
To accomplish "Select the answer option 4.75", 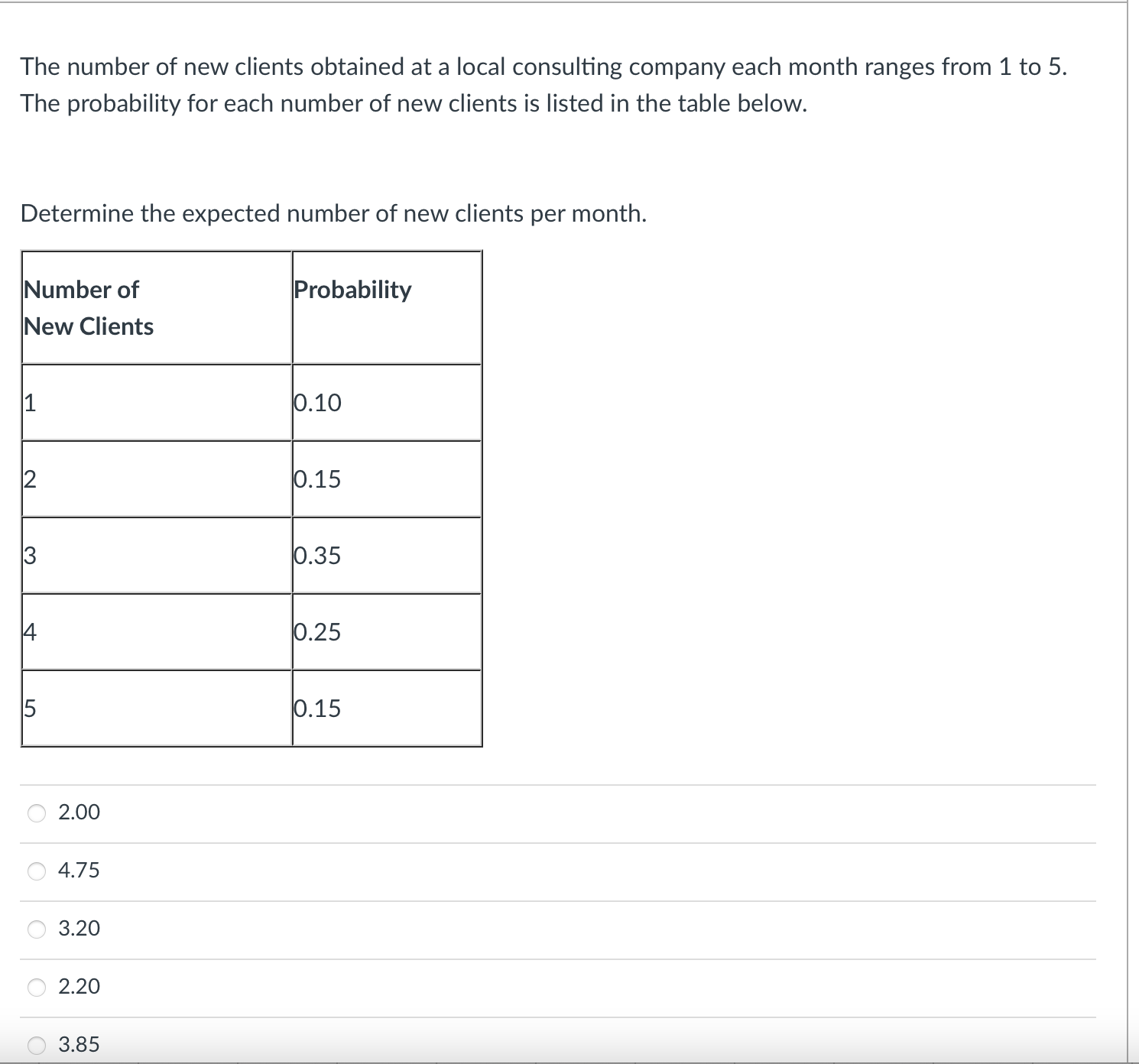I will 79,871.
